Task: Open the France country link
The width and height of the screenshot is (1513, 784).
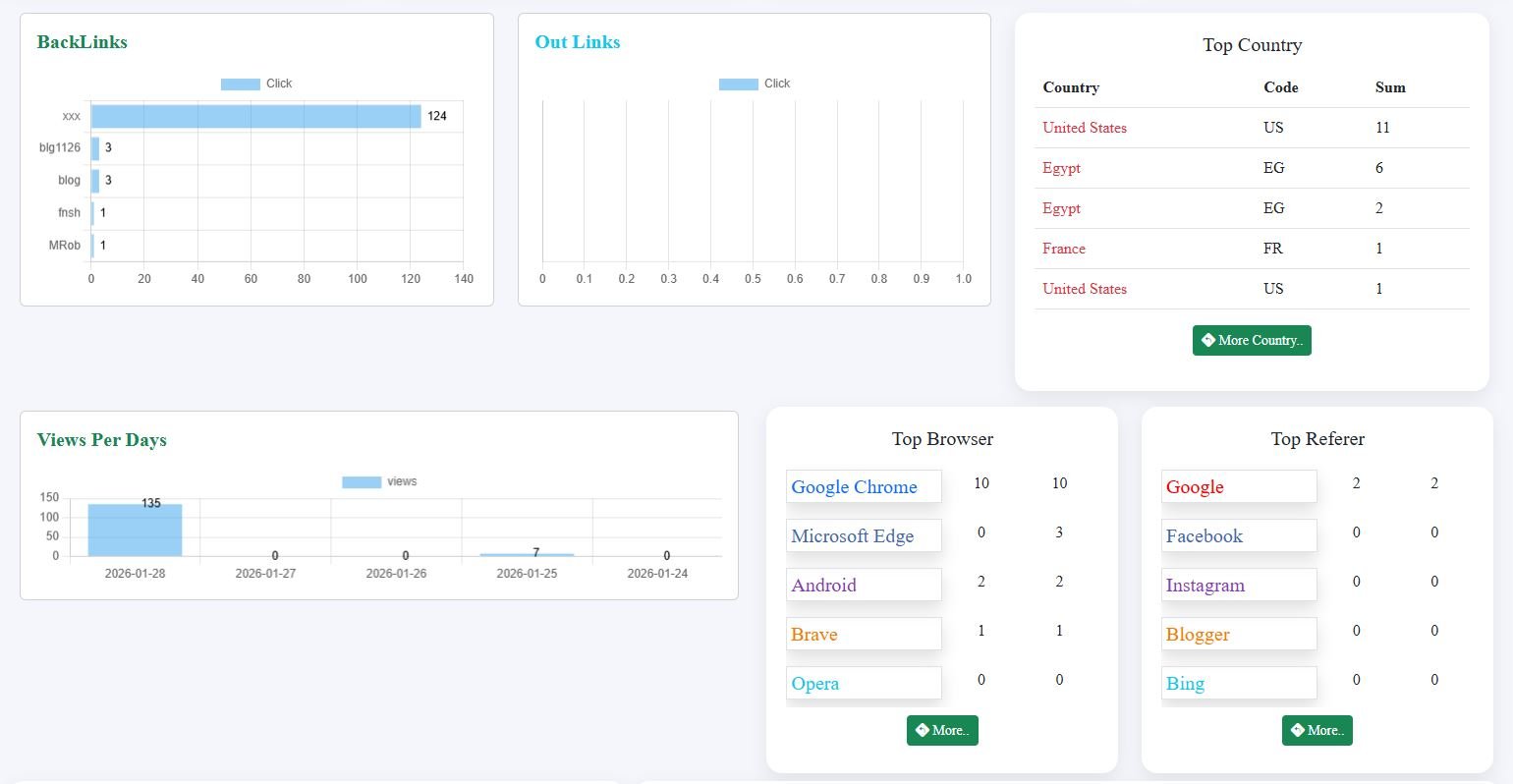Action: click(x=1064, y=249)
